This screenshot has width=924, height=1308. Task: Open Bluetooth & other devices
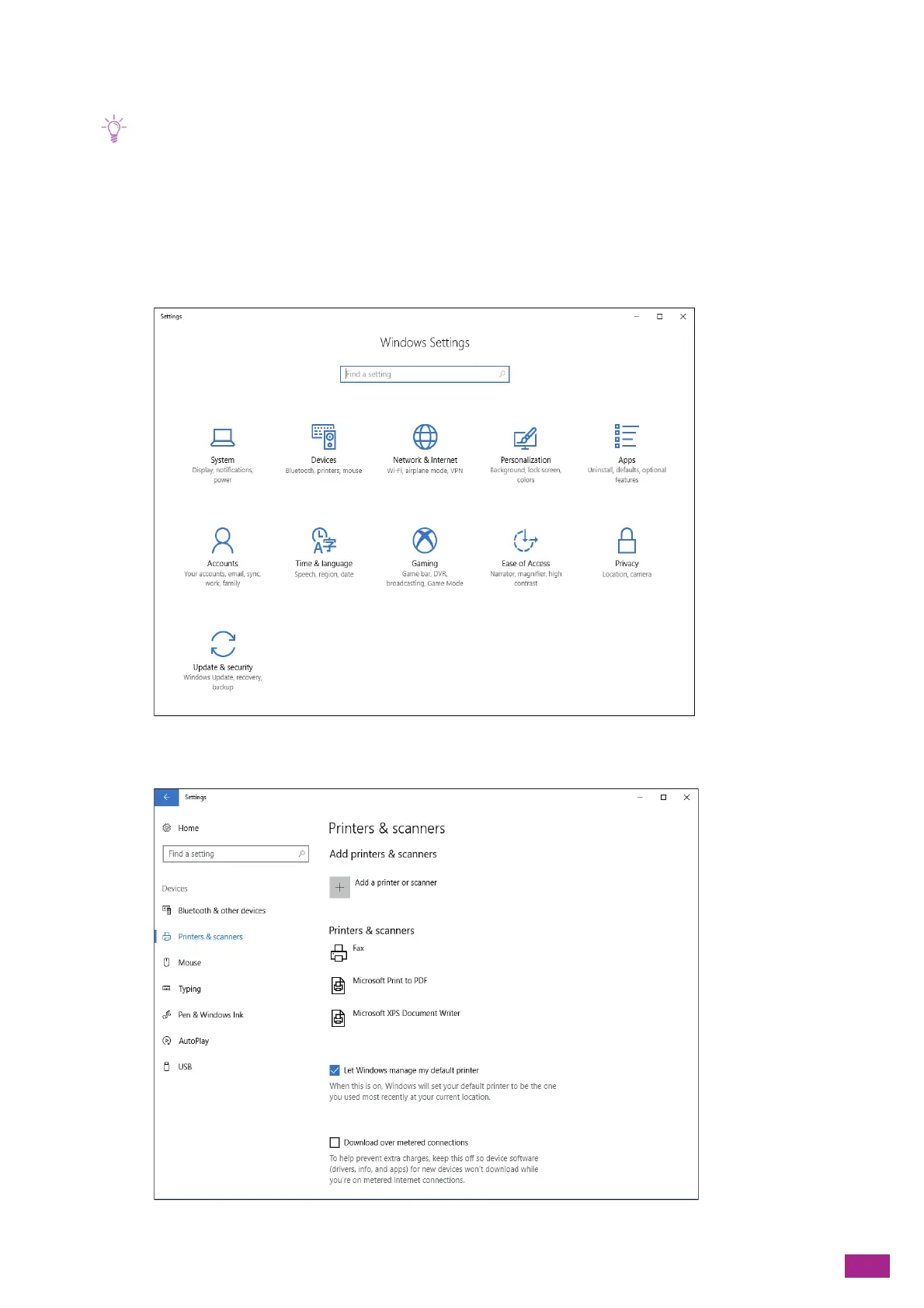pos(214,910)
